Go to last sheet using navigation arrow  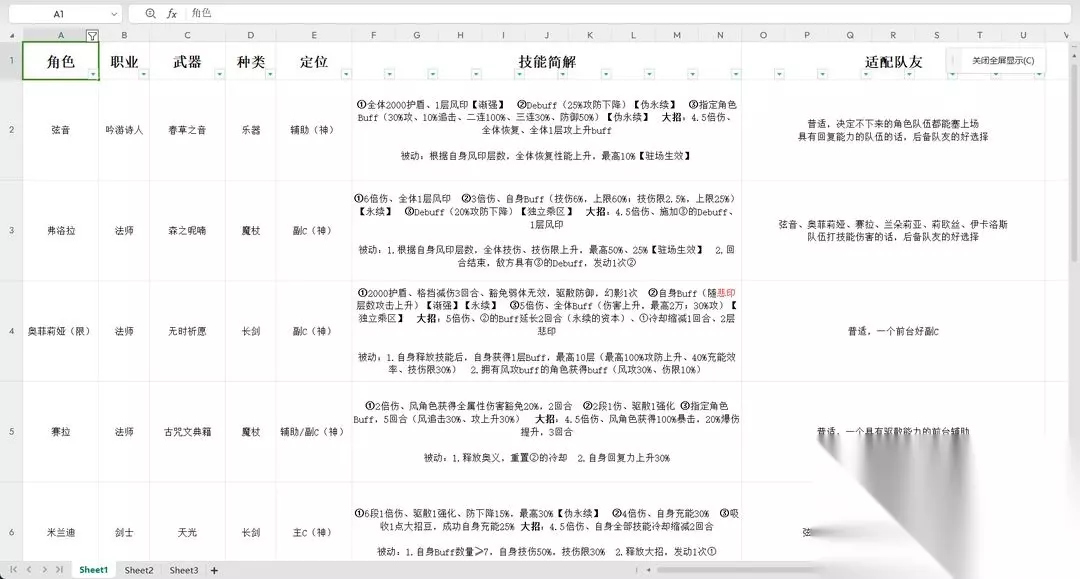point(59,569)
